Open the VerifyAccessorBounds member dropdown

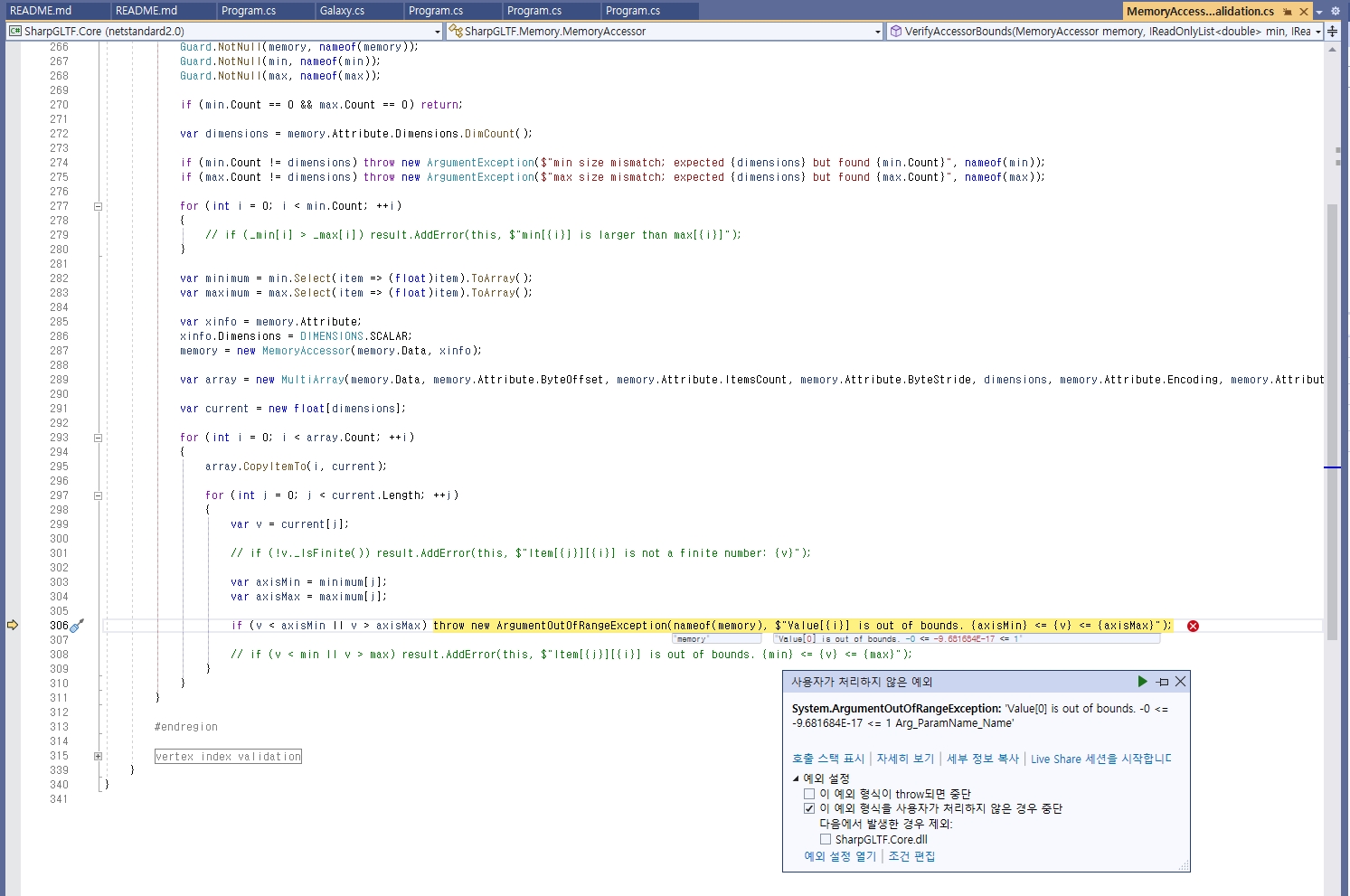[1317, 32]
